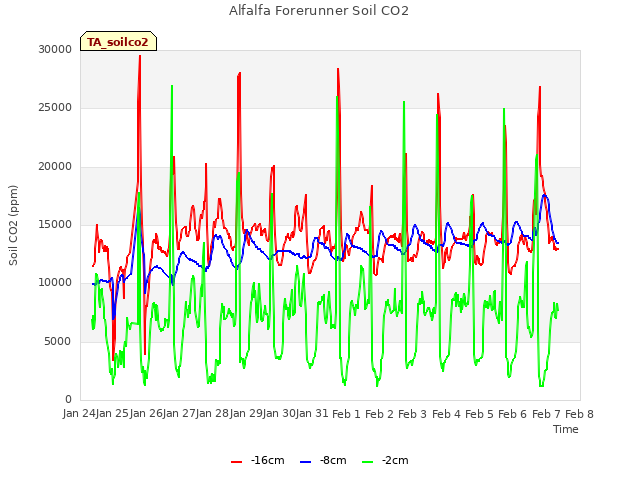Click the Feb 3 x-axis date label
Viewport: 640px width, 480px height.
[412, 414]
